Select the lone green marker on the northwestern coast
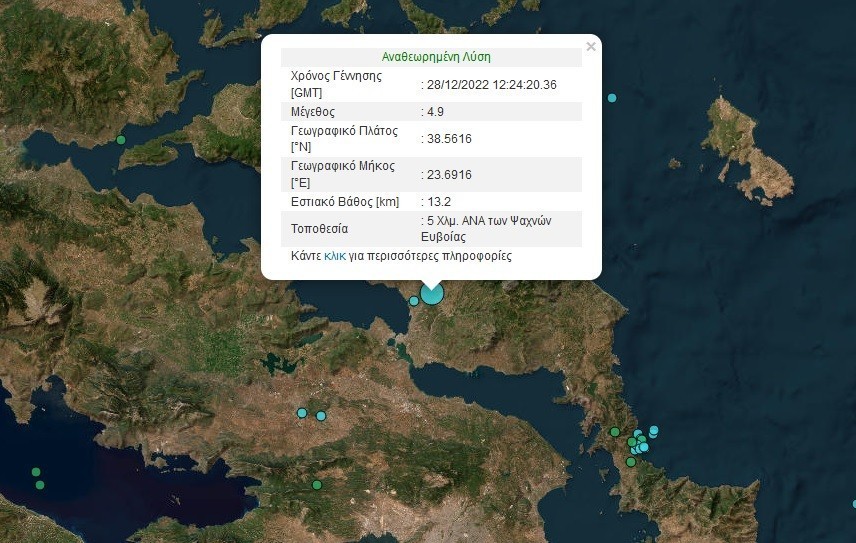856x543 pixels. [121, 140]
